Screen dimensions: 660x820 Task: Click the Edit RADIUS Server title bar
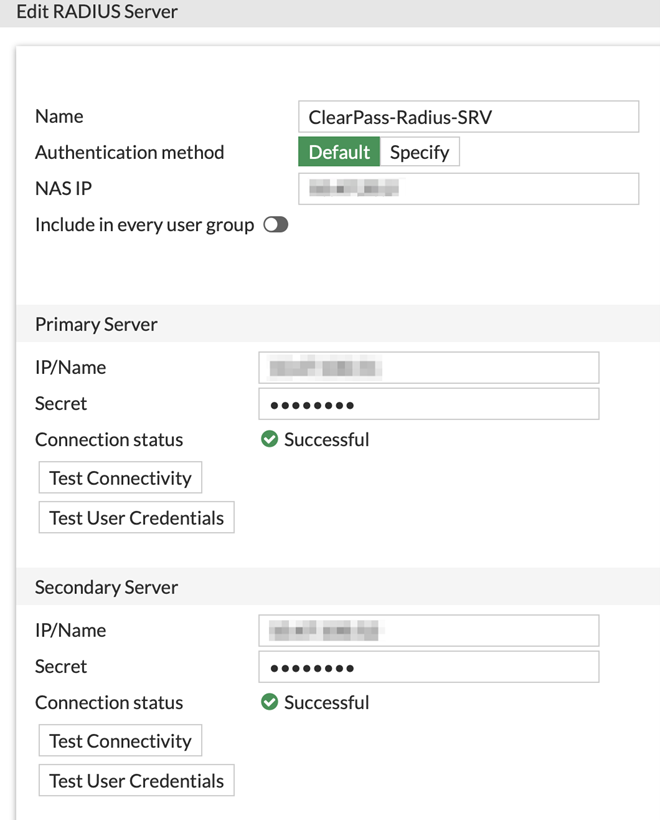pos(97,12)
